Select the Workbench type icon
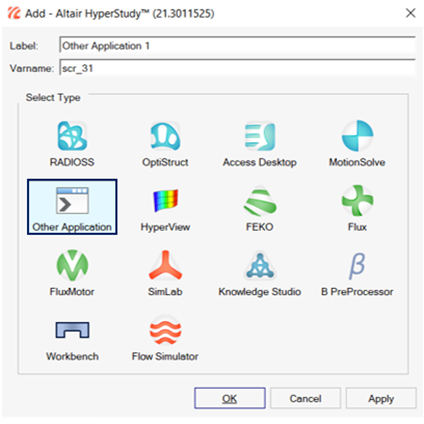424x424 pixels. tap(72, 330)
